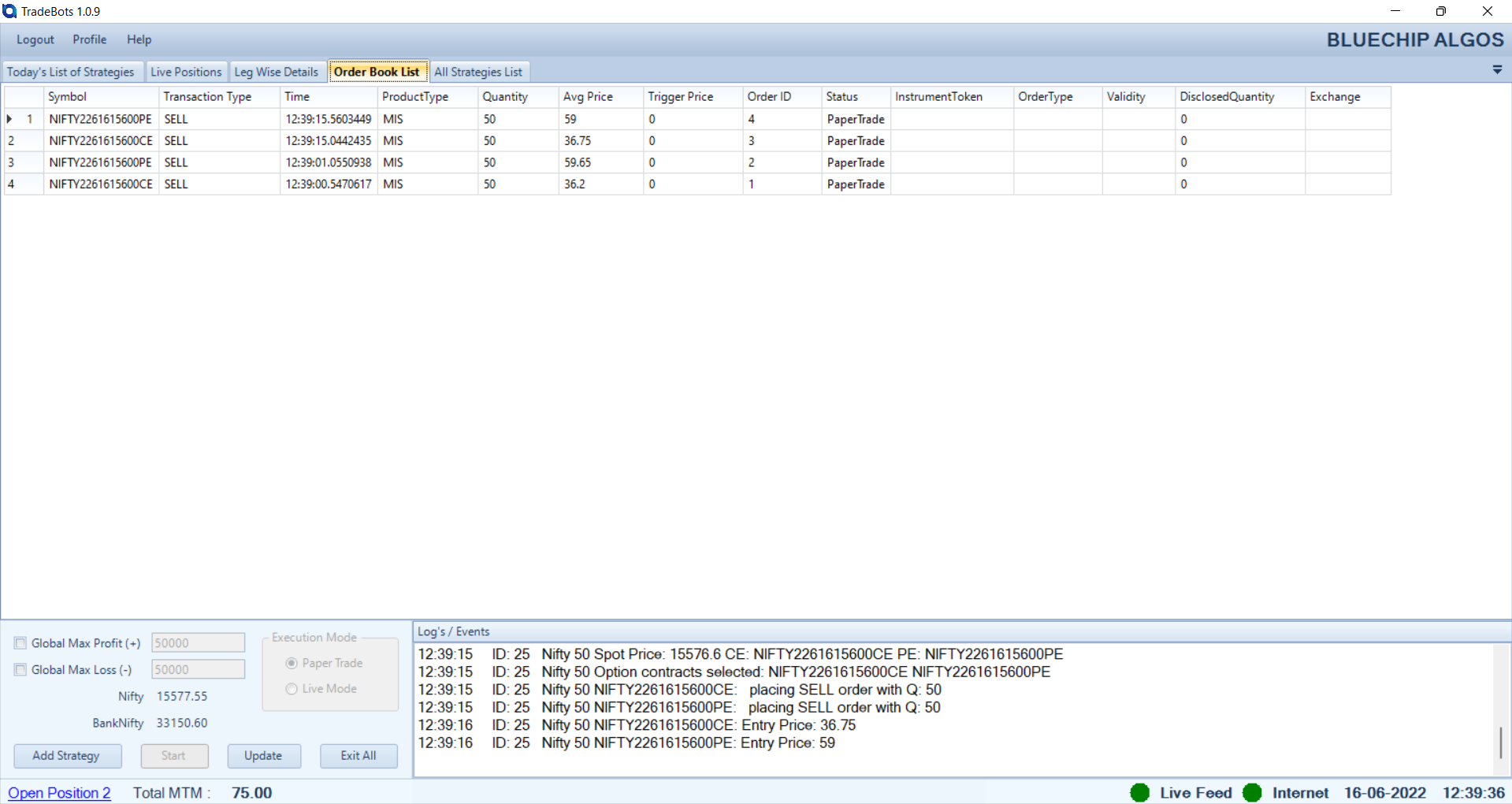Select row 1 symbol NIFTY2261615600PE
Viewport: 1512px width, 804px height.
tap(101, 119)
